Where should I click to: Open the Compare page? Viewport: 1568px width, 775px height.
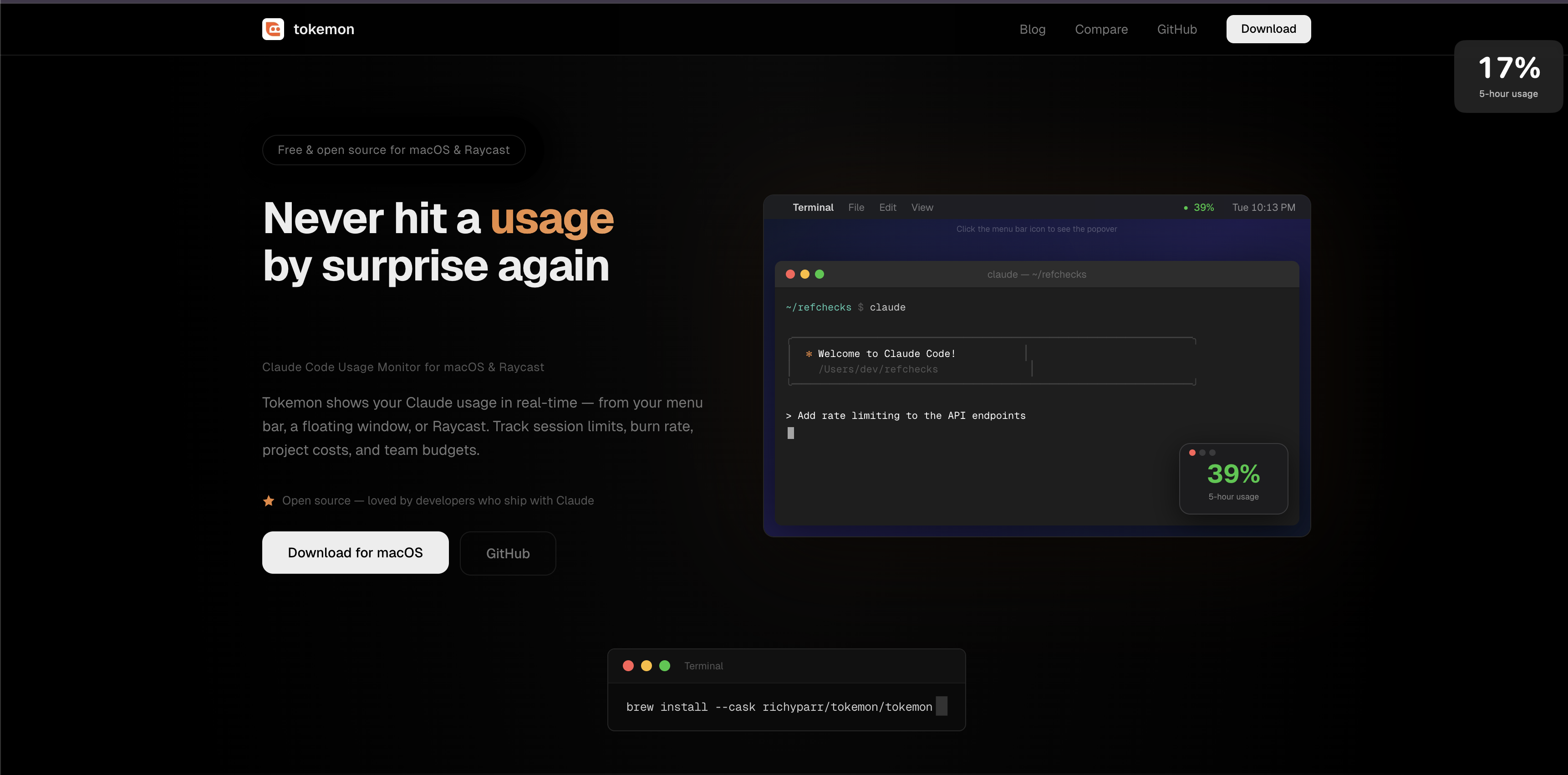1101,29
